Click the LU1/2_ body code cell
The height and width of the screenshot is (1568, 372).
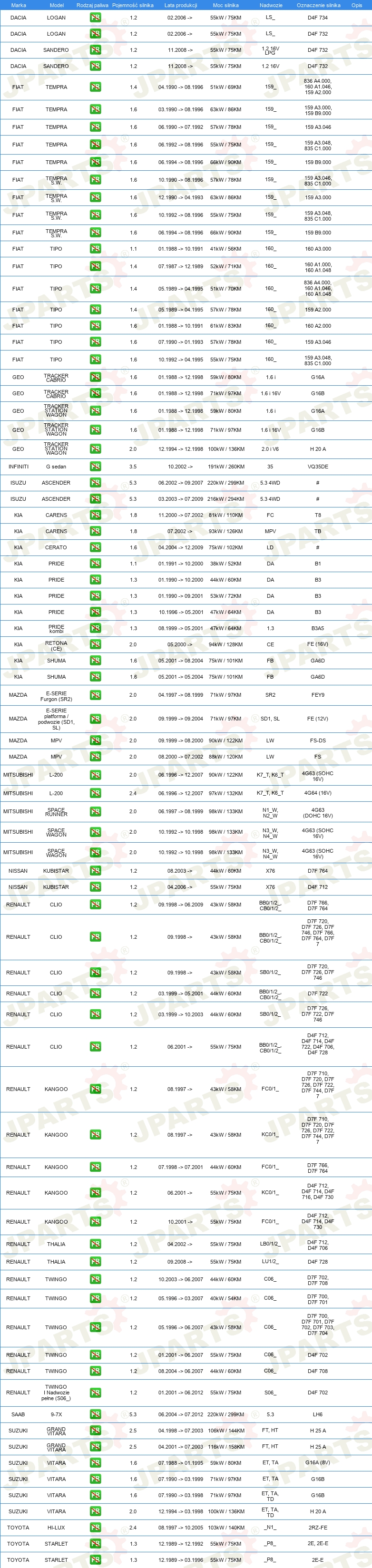(x=270, y=1262)
